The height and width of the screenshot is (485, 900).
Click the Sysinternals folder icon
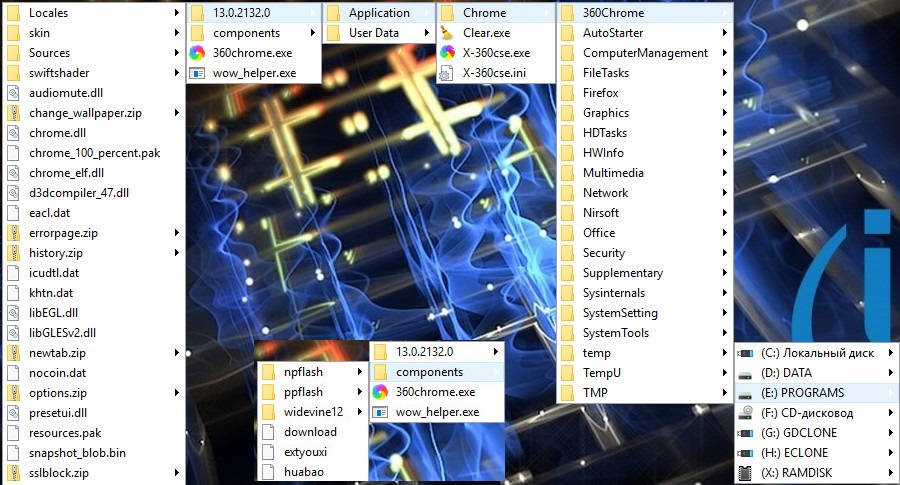coord(567,293)
